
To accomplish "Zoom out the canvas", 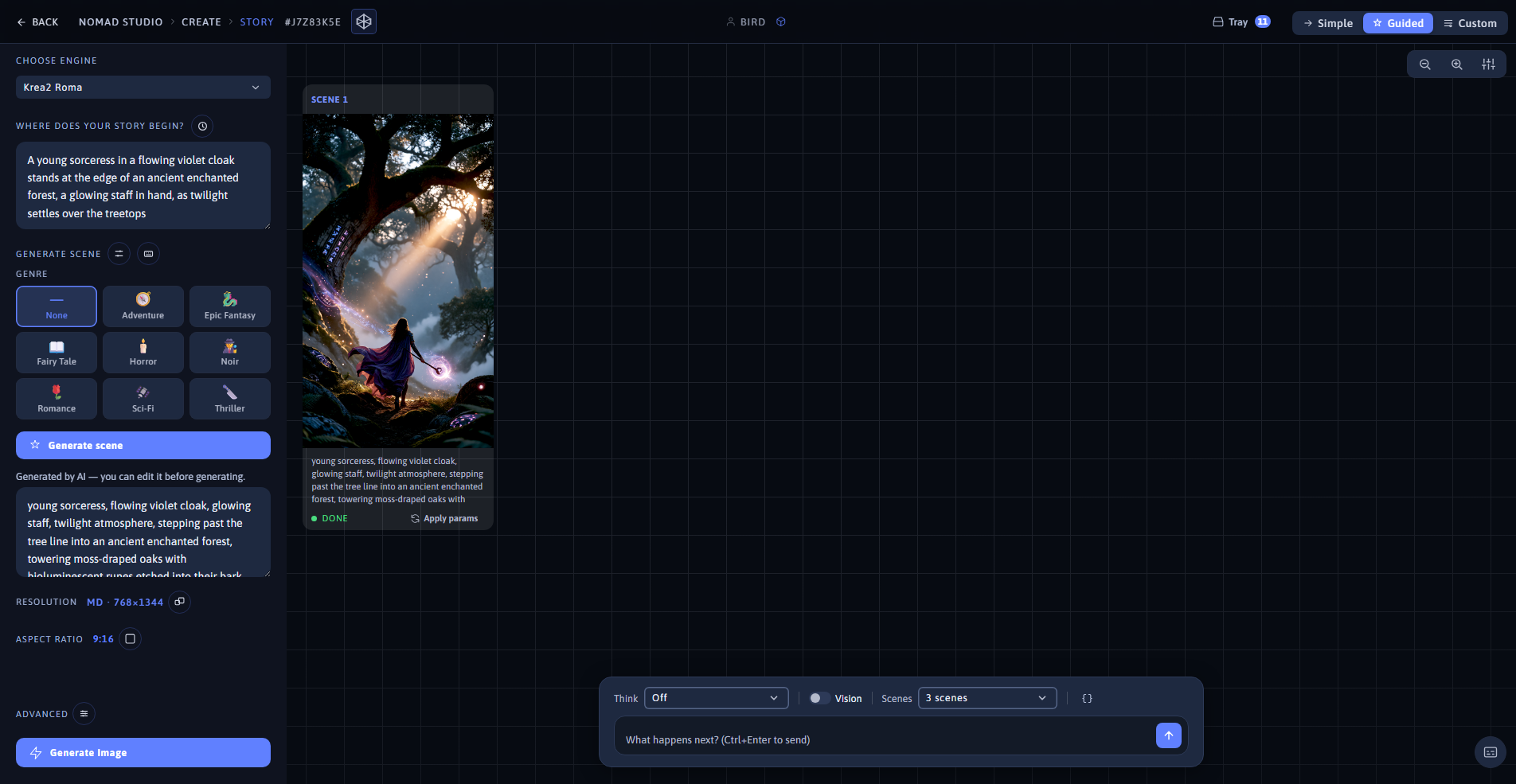I will [x=1425, y=64].
